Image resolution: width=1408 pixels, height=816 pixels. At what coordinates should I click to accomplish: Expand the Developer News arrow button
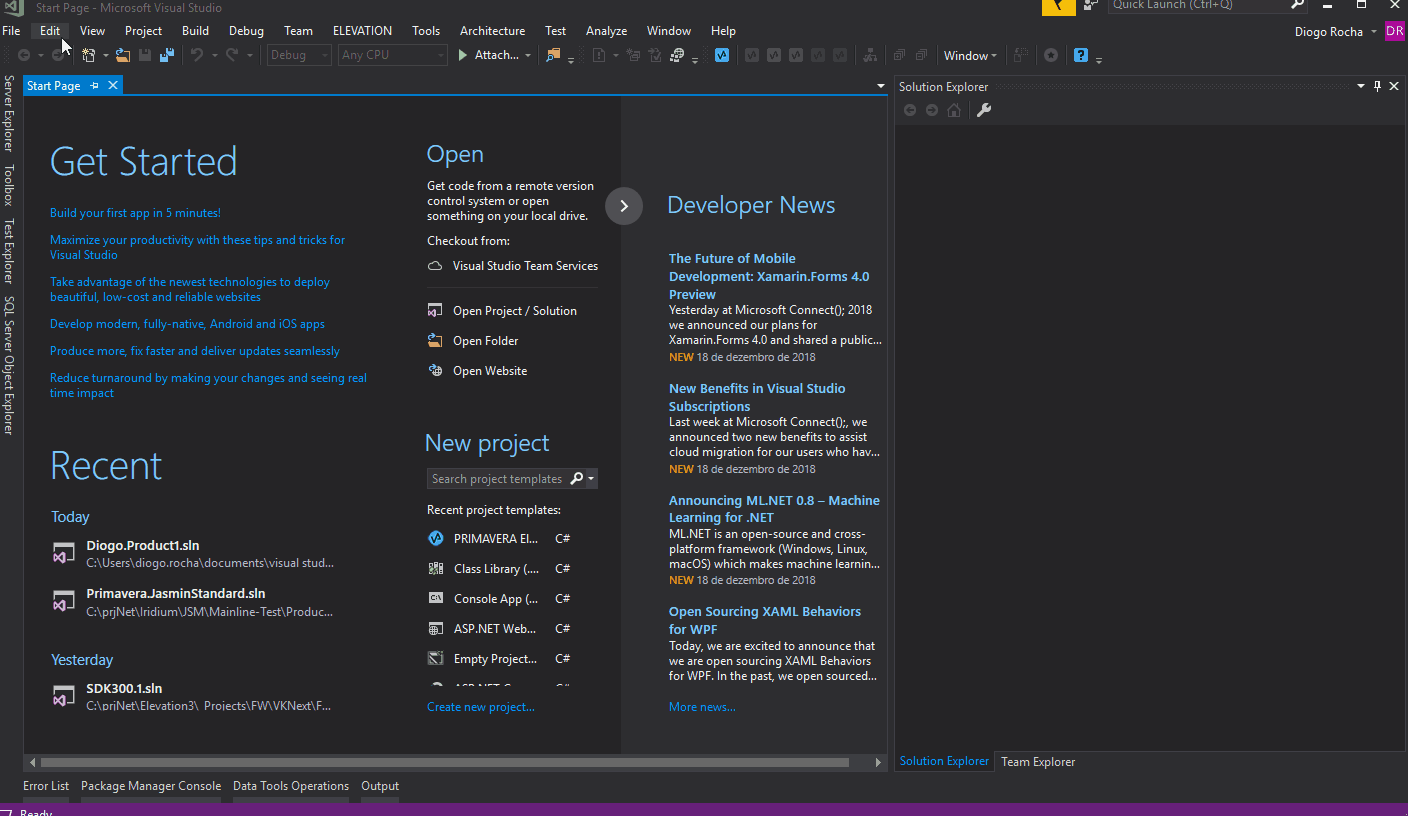[x=624, y=206]
